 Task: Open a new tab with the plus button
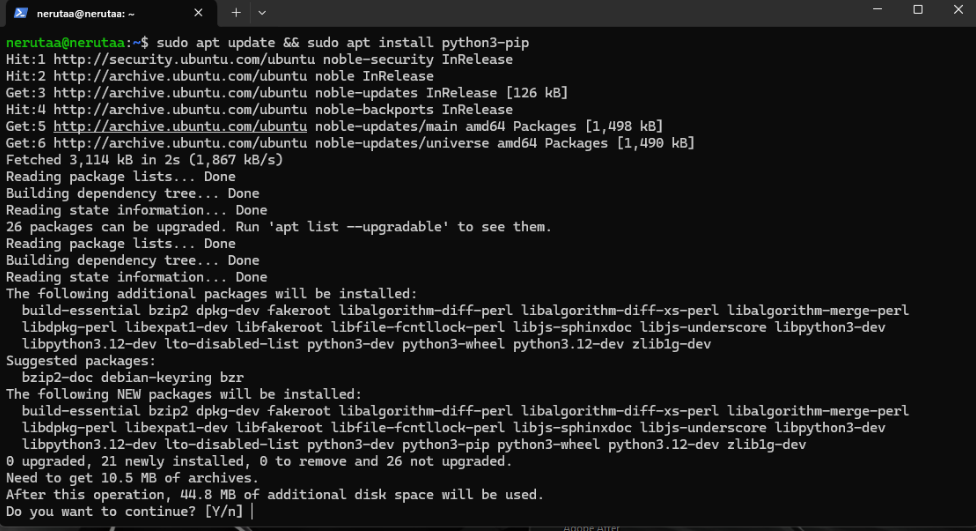(x=236, y=12)
